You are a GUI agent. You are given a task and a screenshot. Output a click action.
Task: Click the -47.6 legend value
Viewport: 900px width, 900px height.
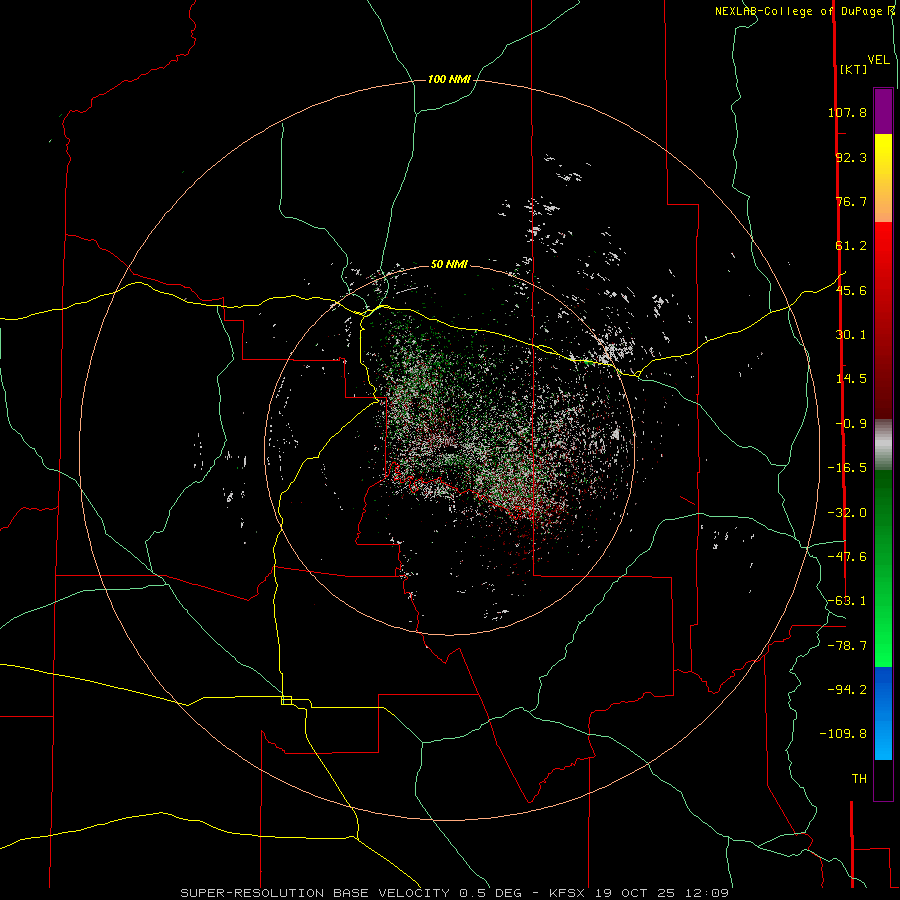[x=847, y=557]
